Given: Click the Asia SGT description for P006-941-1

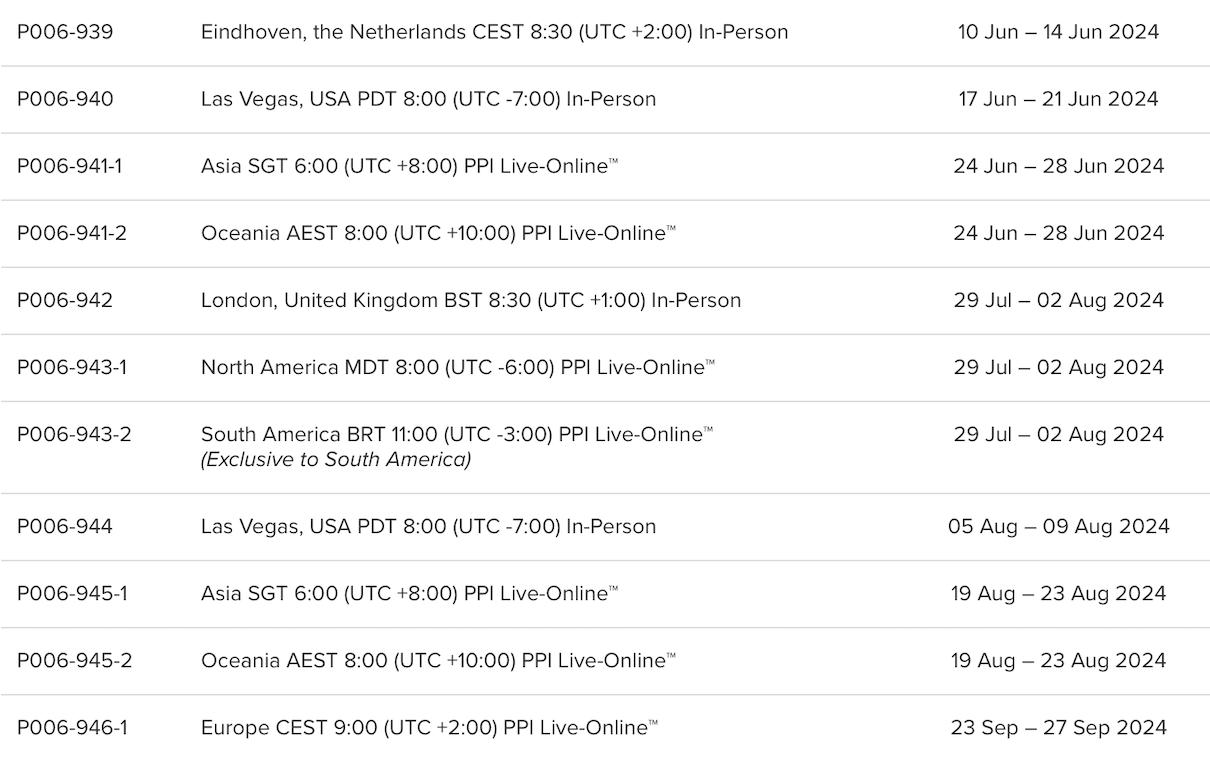Looking at the screenshot, I should point(409,166).
